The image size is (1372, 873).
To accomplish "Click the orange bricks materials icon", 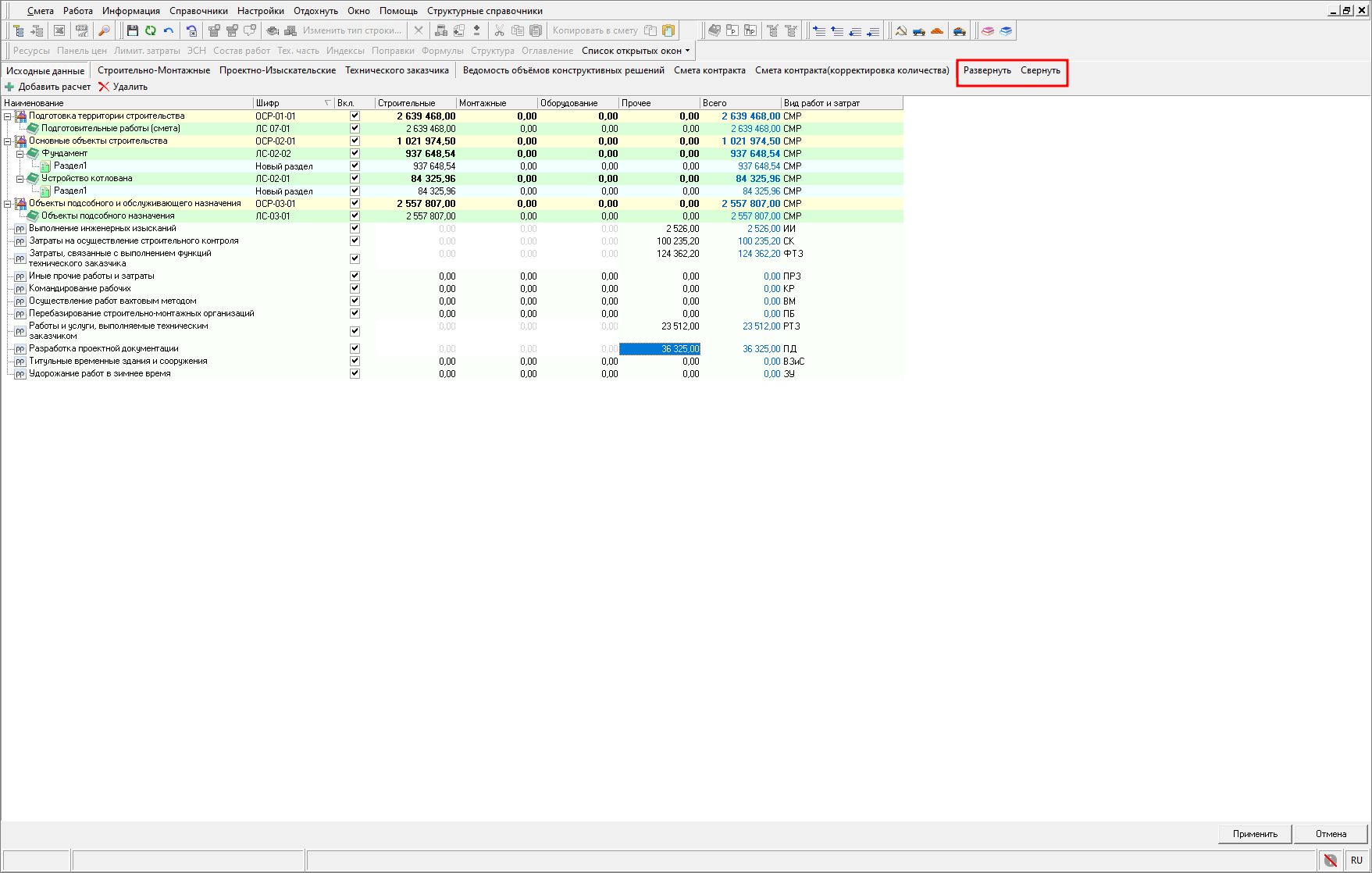I will click(937, 30).
